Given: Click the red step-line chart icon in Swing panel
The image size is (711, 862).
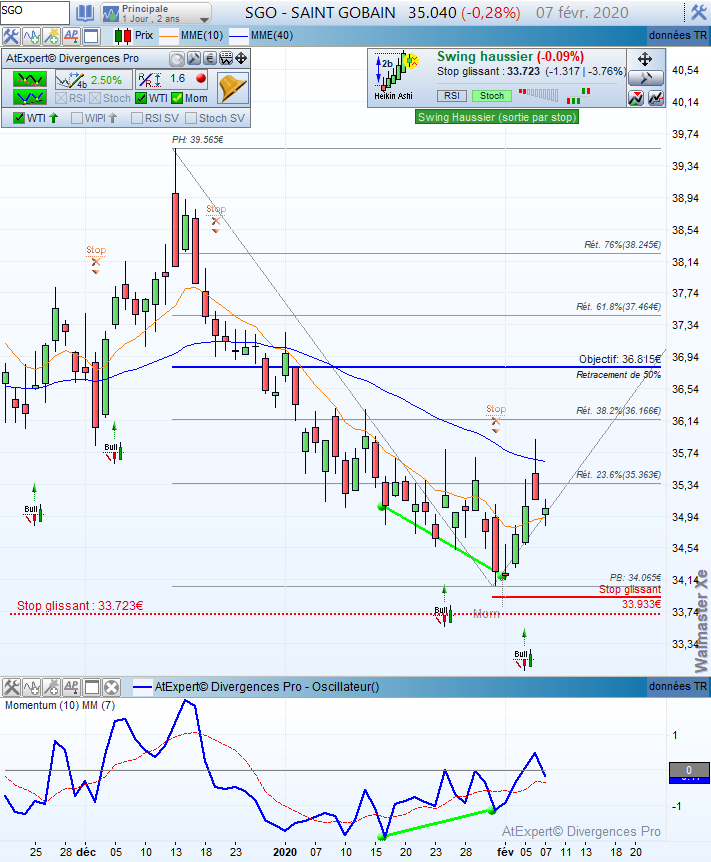Looking at the screenshot, I should (655, 98).
